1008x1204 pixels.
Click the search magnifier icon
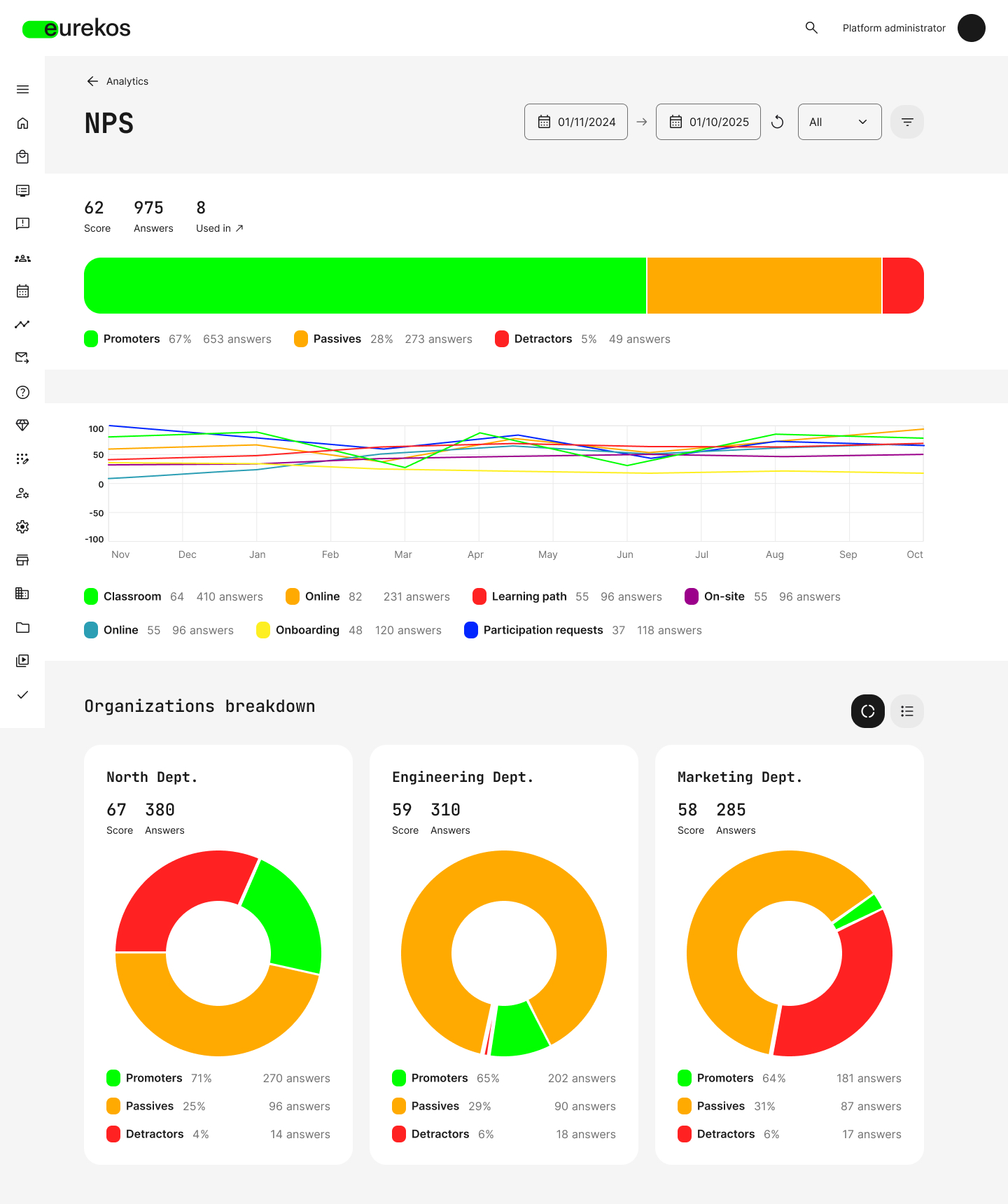[x=811, y=28]
